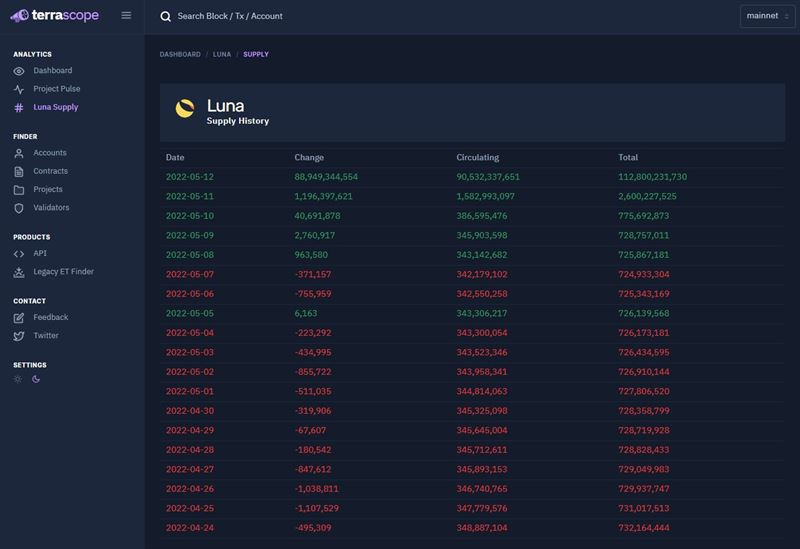Switch to light mode sun icon

(18, 379)
